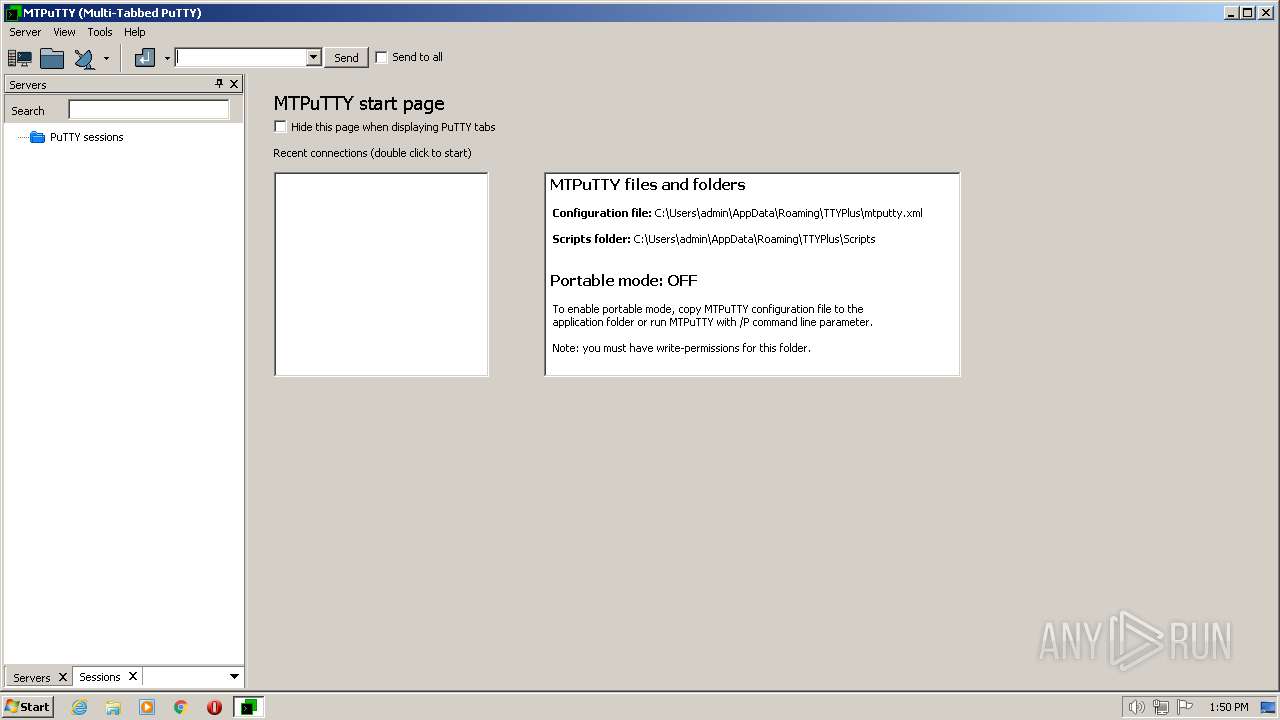The height and width of the screenshot is (720, 1280).
Task: Open the Help menu
Action: 135,32
